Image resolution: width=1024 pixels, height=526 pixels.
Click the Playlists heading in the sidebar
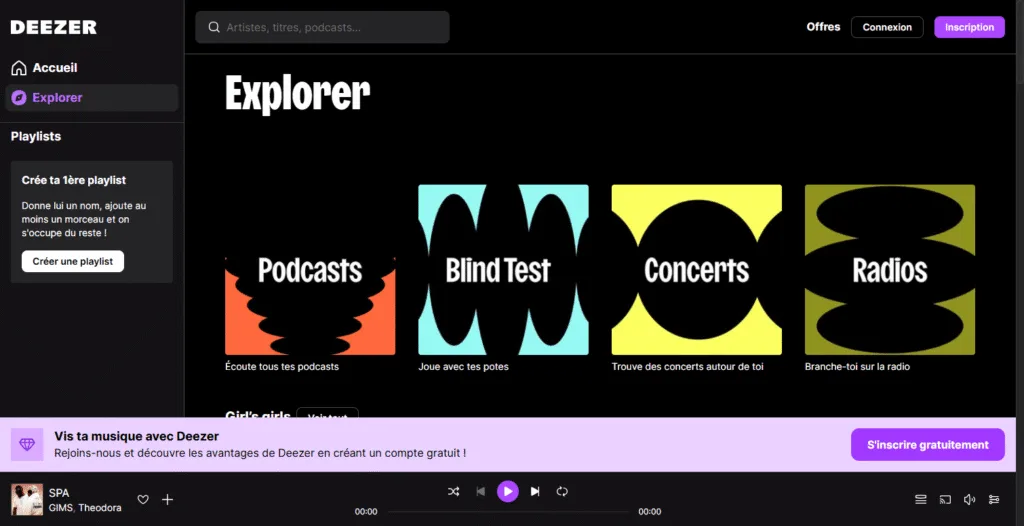(x=36, y=137)
